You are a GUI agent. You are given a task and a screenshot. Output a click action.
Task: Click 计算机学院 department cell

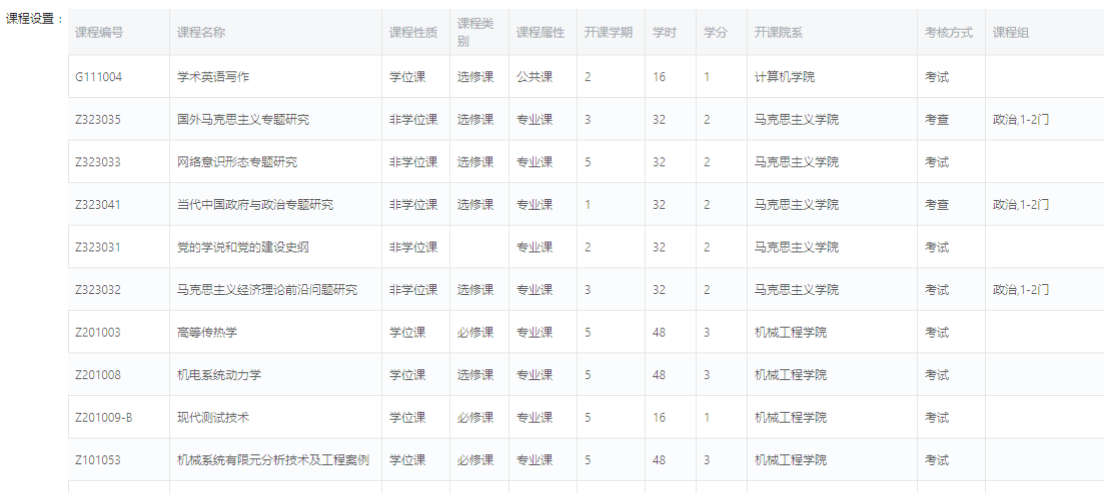coord(784,77)
